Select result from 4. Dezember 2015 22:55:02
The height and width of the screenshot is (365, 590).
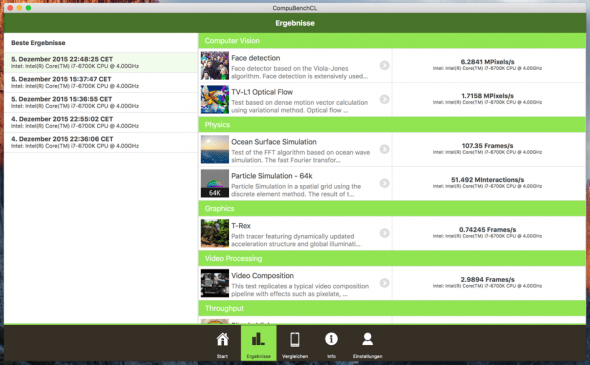[x=101, y=122]
